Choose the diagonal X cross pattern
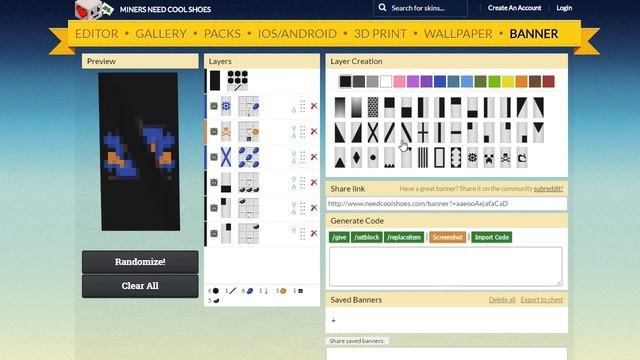 (373, 133)
